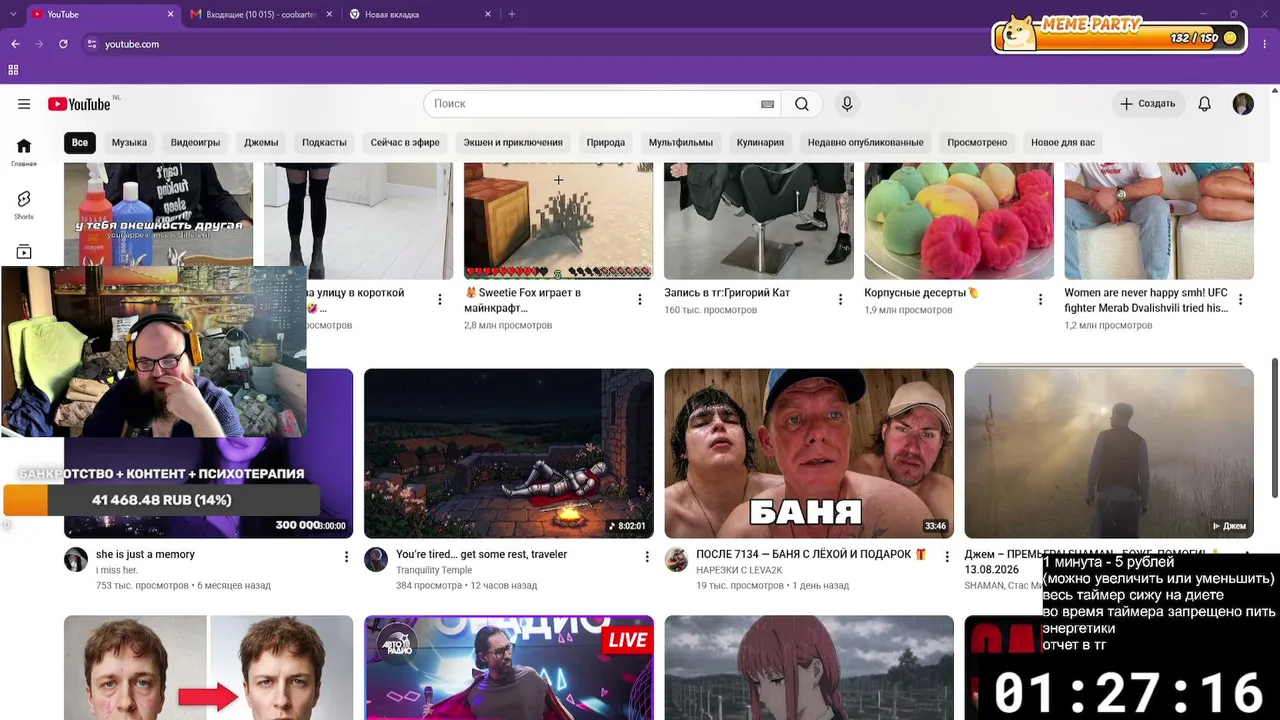Select the Музыка filter chip
The width and height of the screenshot is (1280, 720).
[129, 143]
